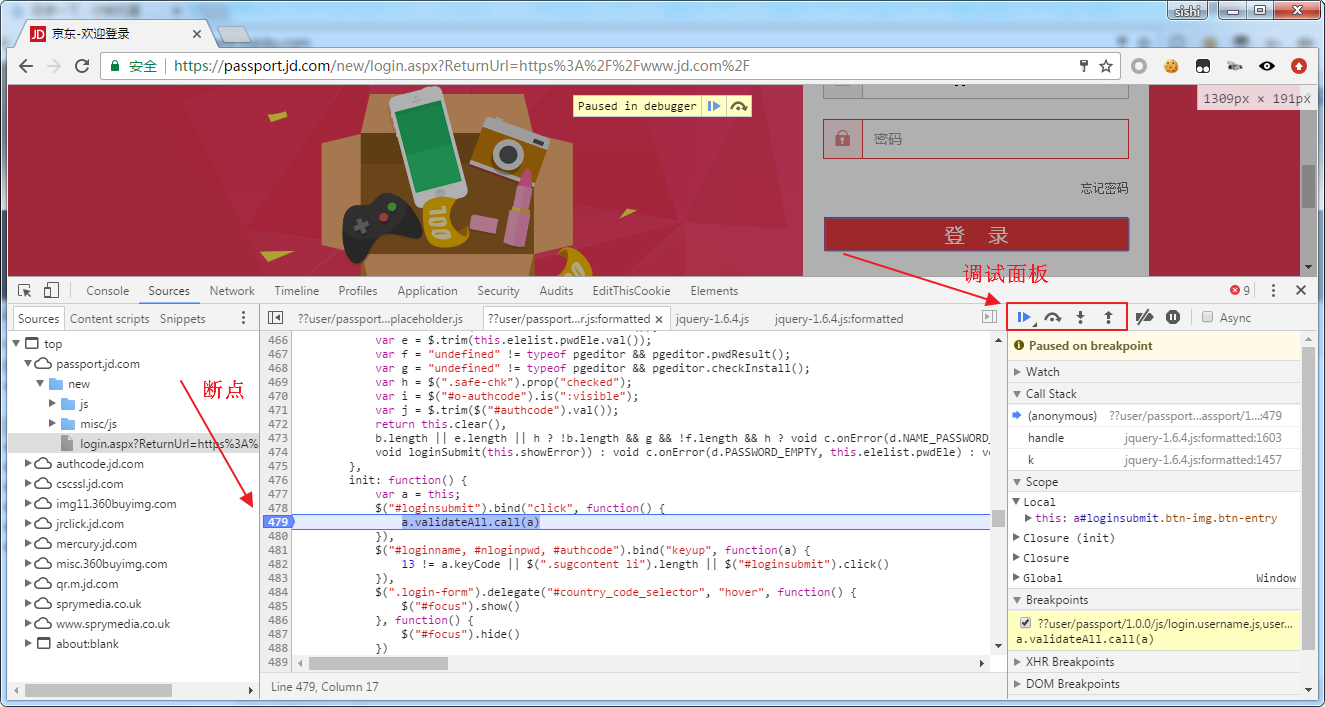Hide the file navigator pane
Image resolution: width=1325 pixels, height=707 pixels.
tap(276, 318)
